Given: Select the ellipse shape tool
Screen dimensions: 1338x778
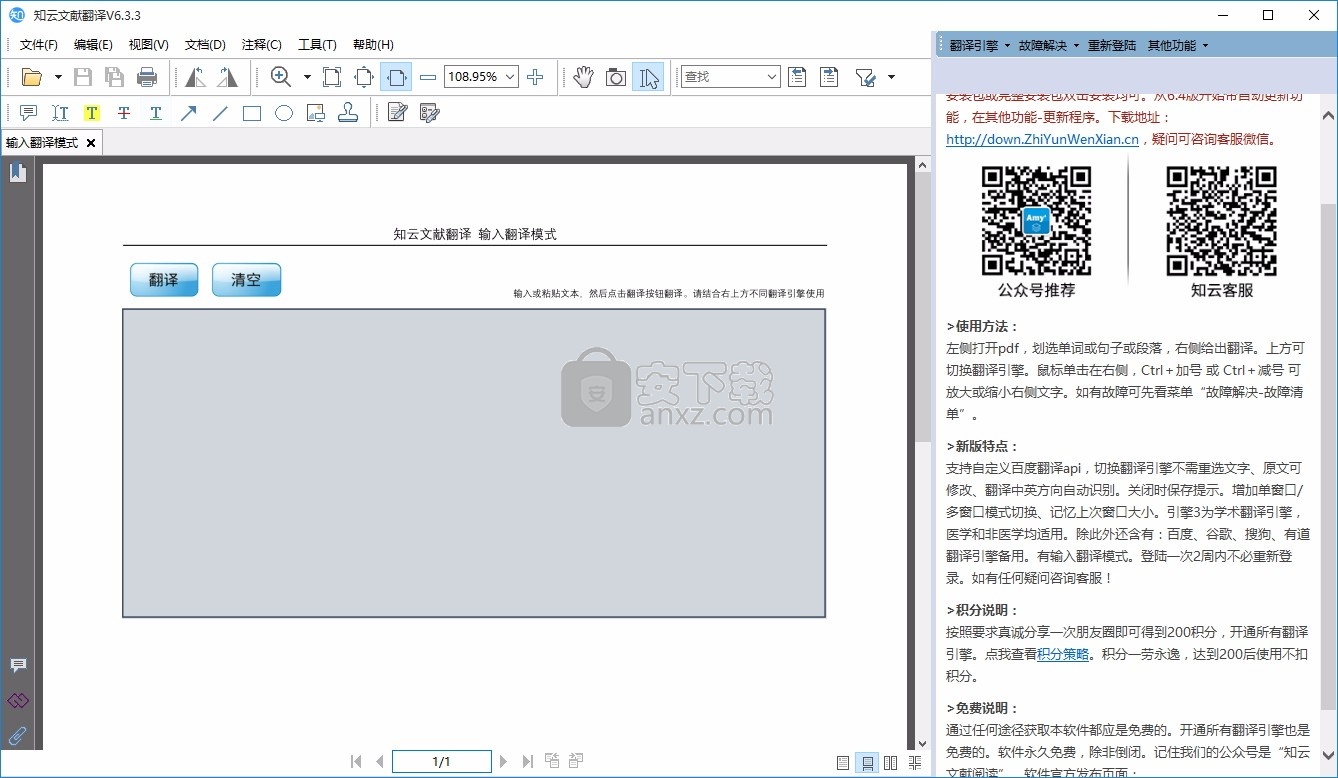Looking at the screenshot, I should 284,113.
